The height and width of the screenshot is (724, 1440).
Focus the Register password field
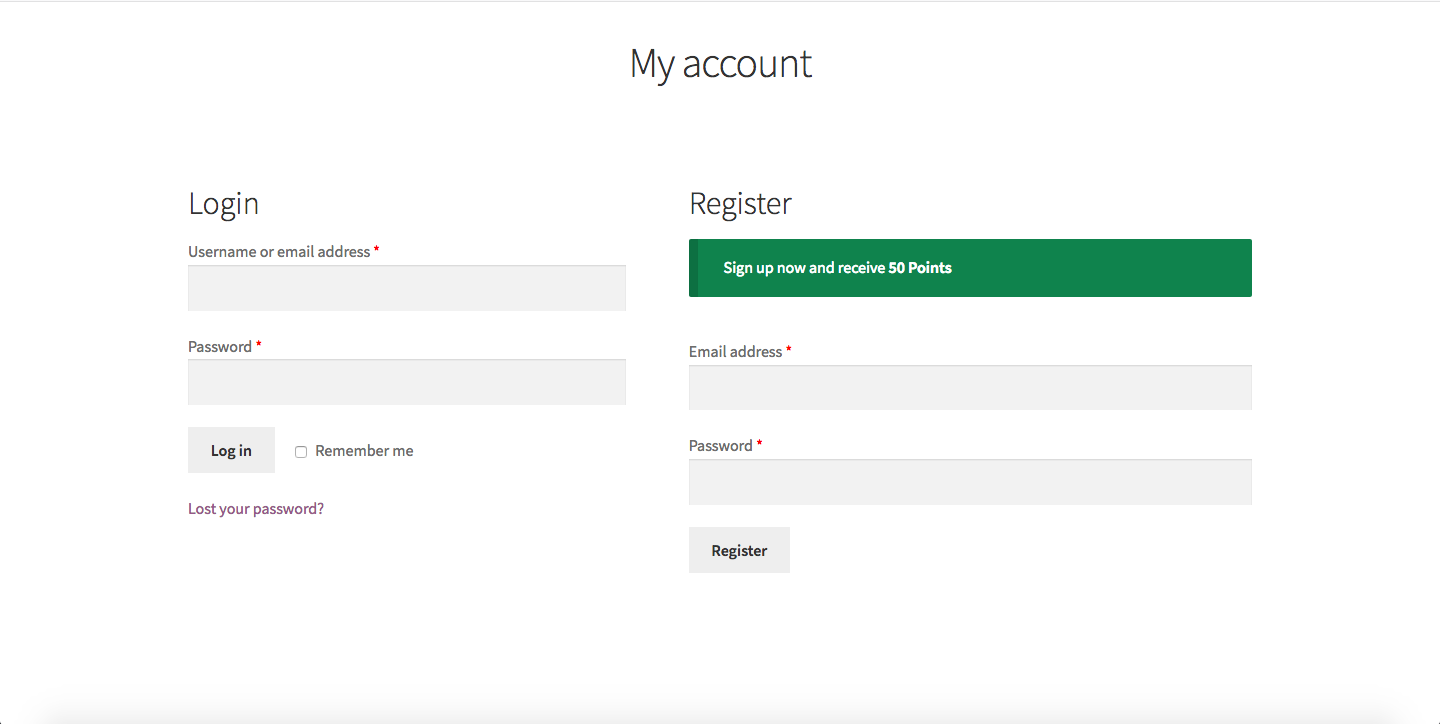point(970,482)
